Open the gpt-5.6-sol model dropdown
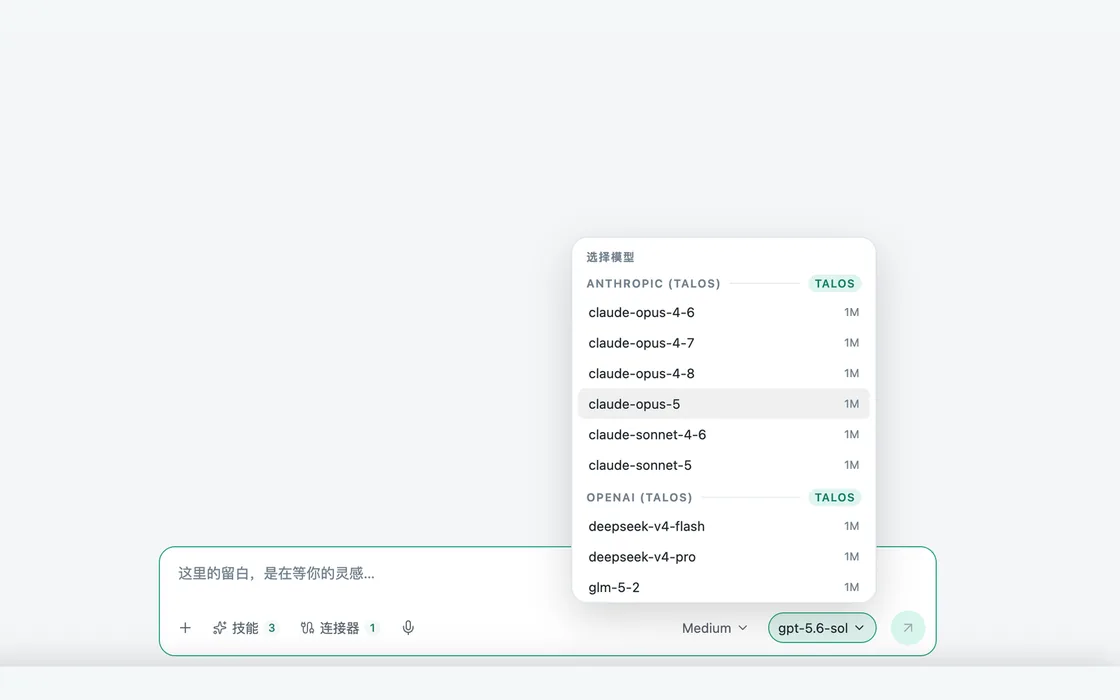1120x700 pixels. [x=821, y=628]
